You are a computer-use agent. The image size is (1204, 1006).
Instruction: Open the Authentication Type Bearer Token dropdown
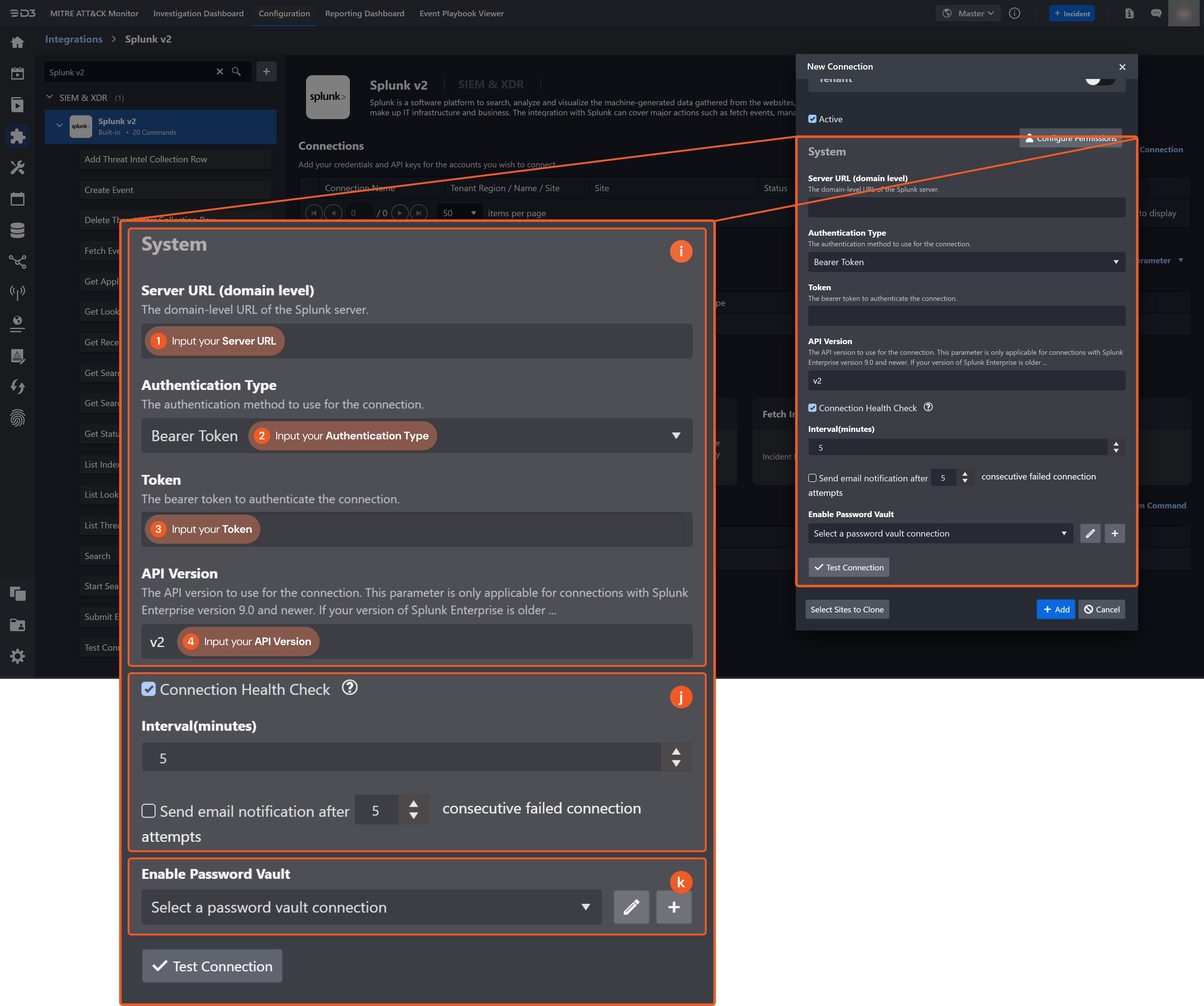tap(966, 262)
